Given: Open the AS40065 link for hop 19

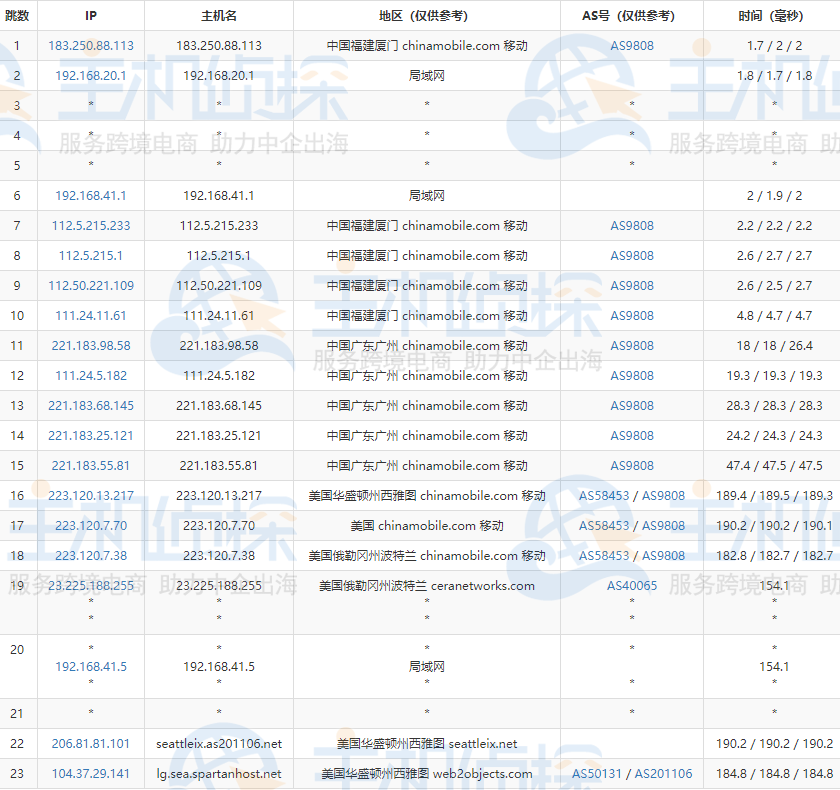Looking at the screenshot, I should pos(630,585).
